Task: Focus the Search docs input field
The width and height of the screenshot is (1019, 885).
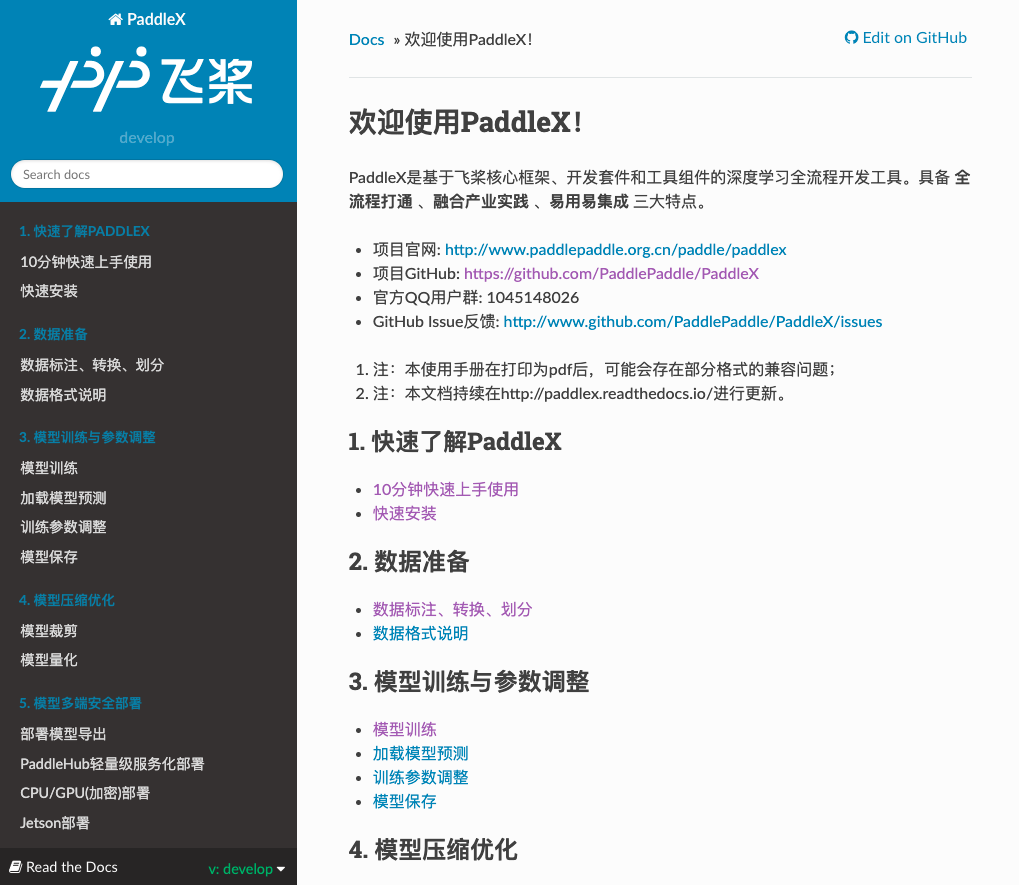Action: coord(147,174)
